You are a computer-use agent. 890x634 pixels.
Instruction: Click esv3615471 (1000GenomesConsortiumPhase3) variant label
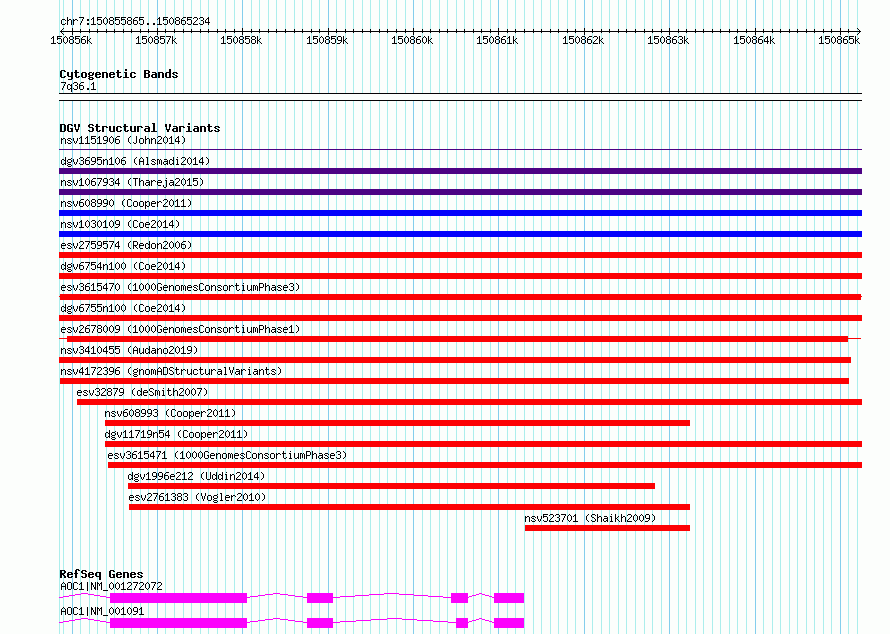click(x=227, y=455)
